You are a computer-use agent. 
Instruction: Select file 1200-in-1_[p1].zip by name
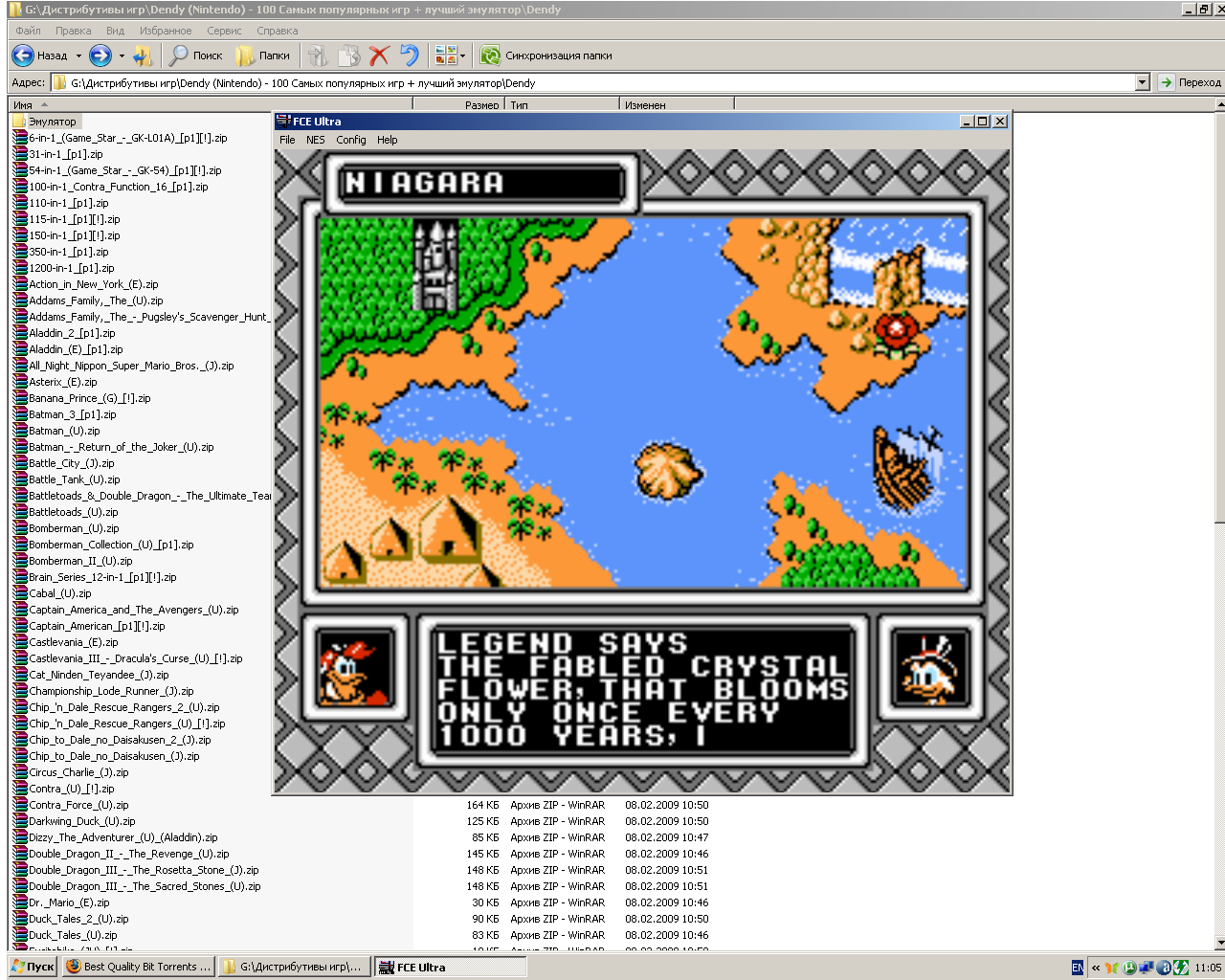coord(72,268)
